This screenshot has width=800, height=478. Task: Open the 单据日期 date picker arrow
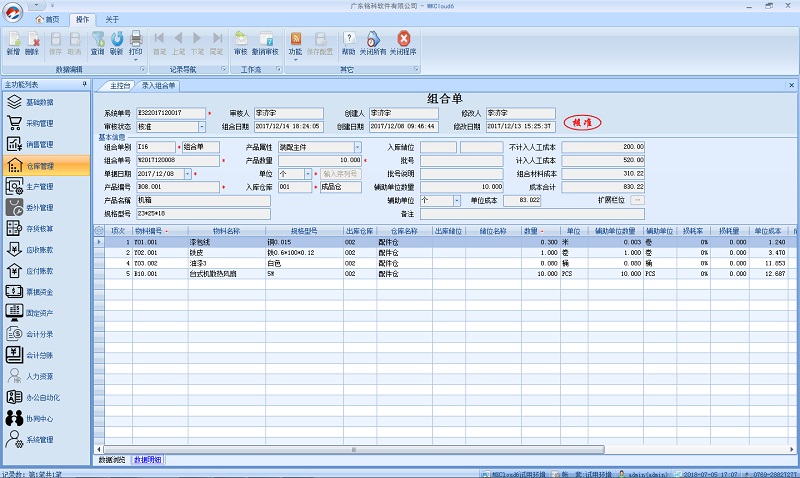[x=188, y=174]
